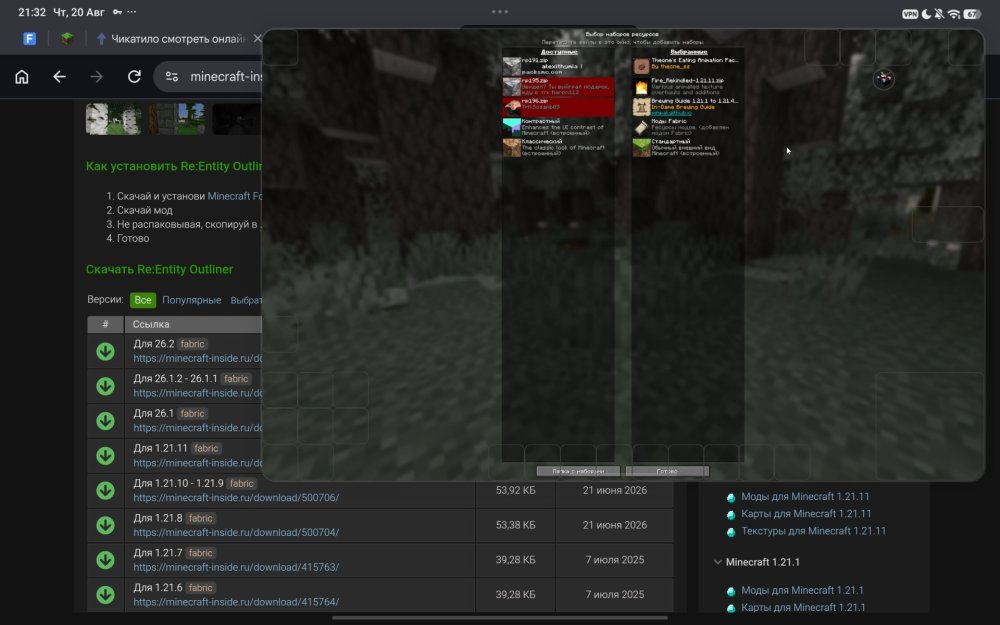Click the Ссылка column header
This screenshot has height=625, width=1000.
151,324
